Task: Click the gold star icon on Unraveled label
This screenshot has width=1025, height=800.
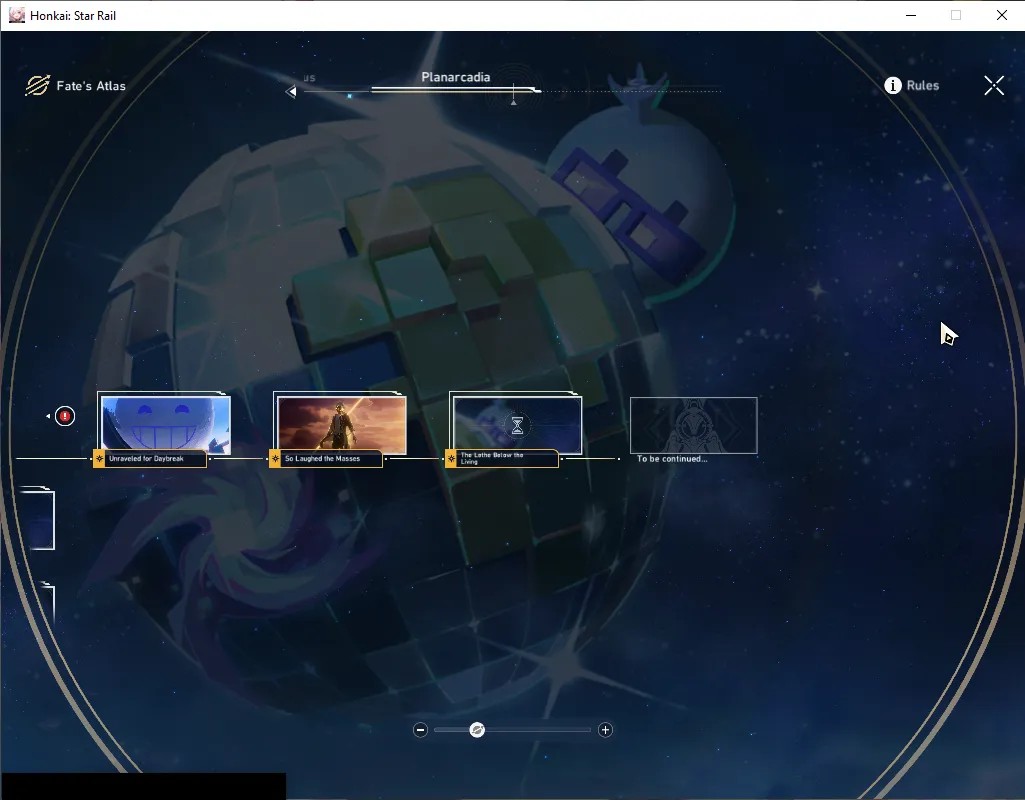Action: 99,459
